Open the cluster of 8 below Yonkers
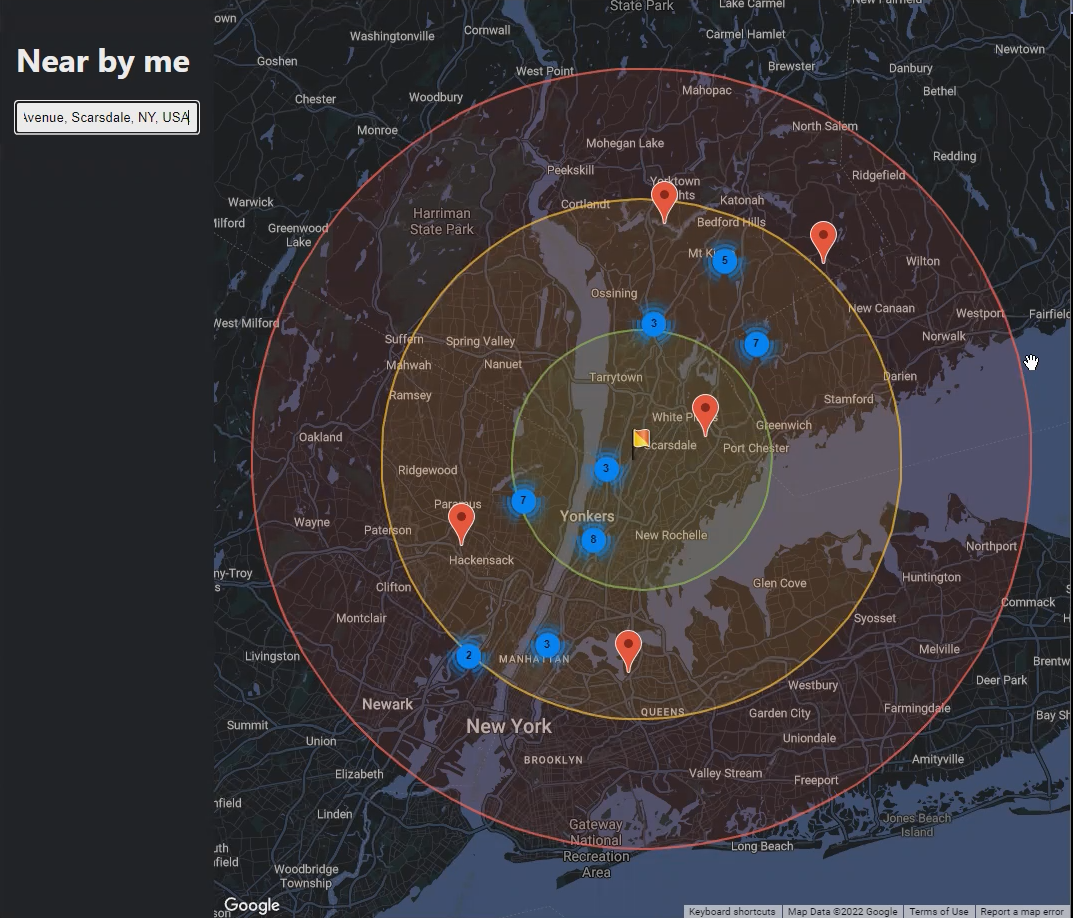Image resolution: width=1073 pixels, height=918 pixels. point(593,539)
